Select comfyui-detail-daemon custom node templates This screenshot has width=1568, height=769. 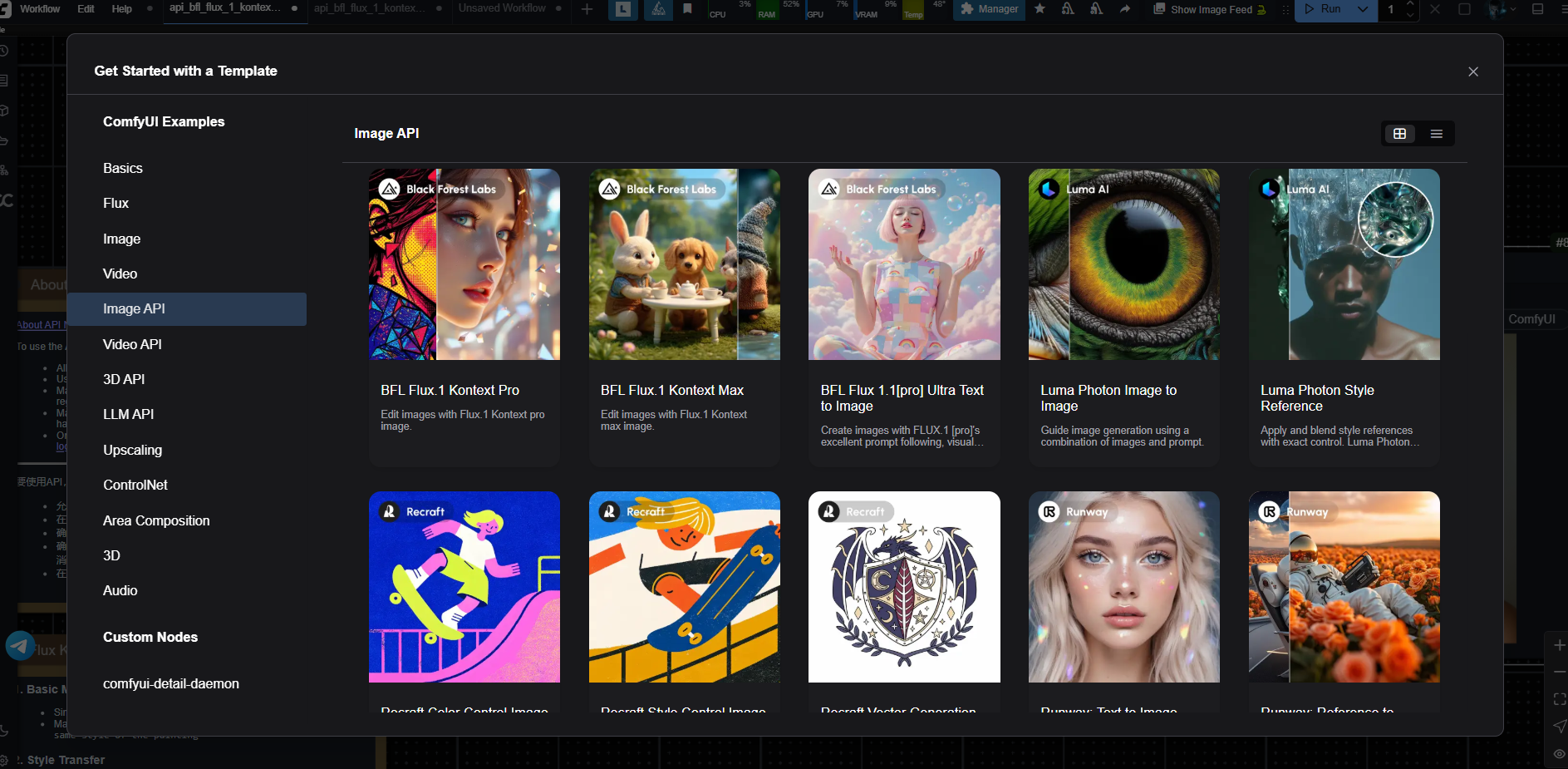(186, 683)
